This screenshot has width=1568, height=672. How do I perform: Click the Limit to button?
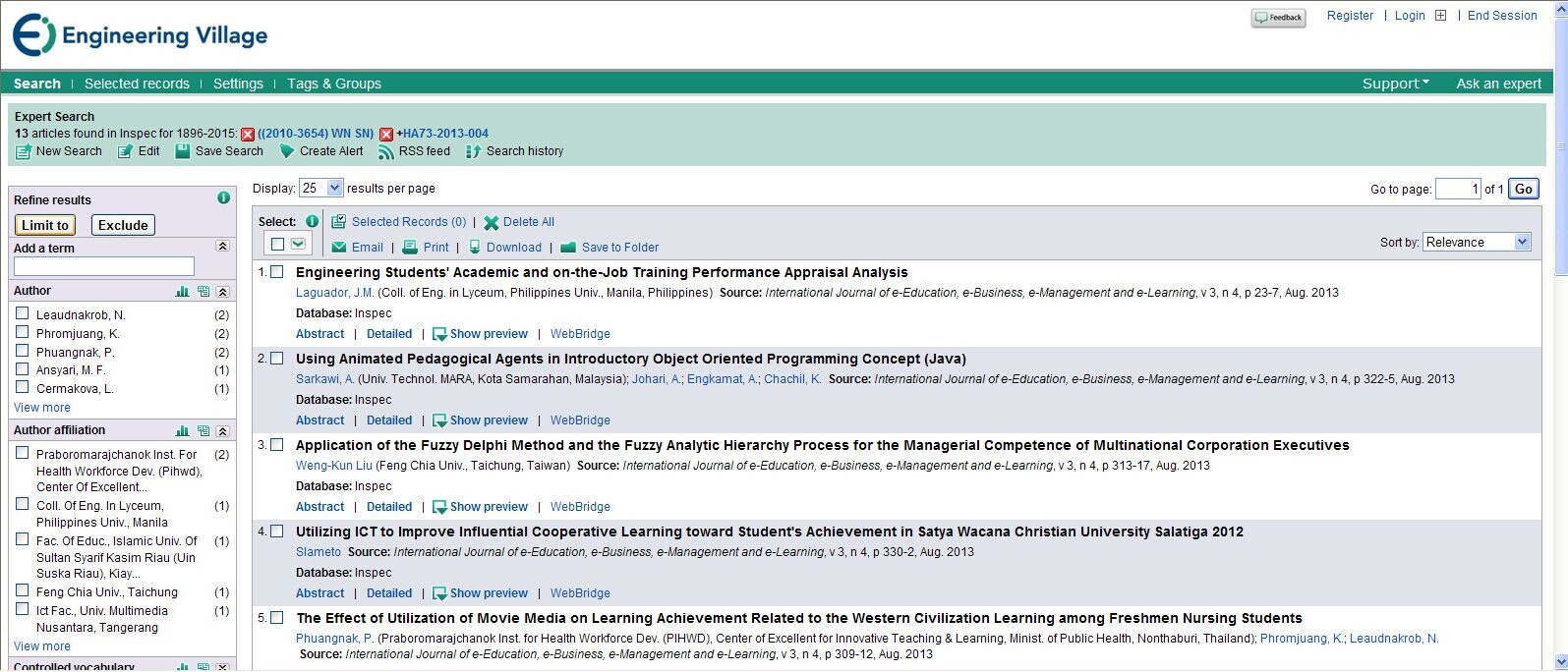(45, 225)
